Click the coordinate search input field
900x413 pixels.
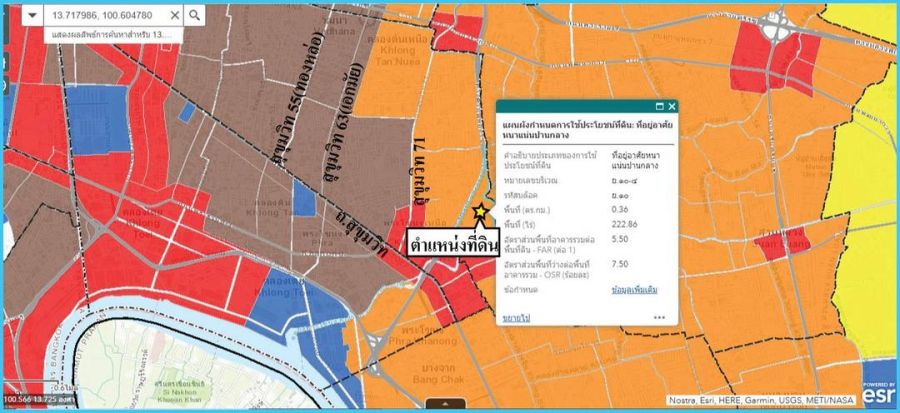[105, 16]
